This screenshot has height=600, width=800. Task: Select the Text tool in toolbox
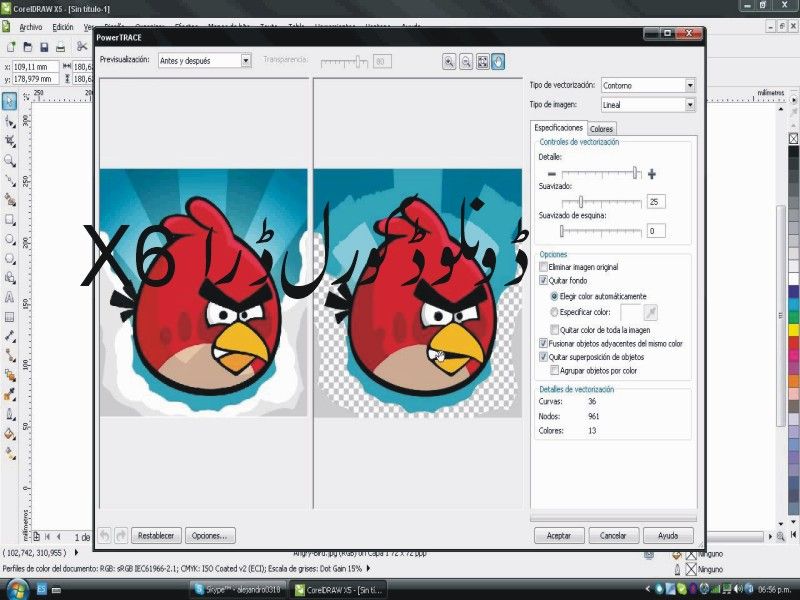pos(10,297)
